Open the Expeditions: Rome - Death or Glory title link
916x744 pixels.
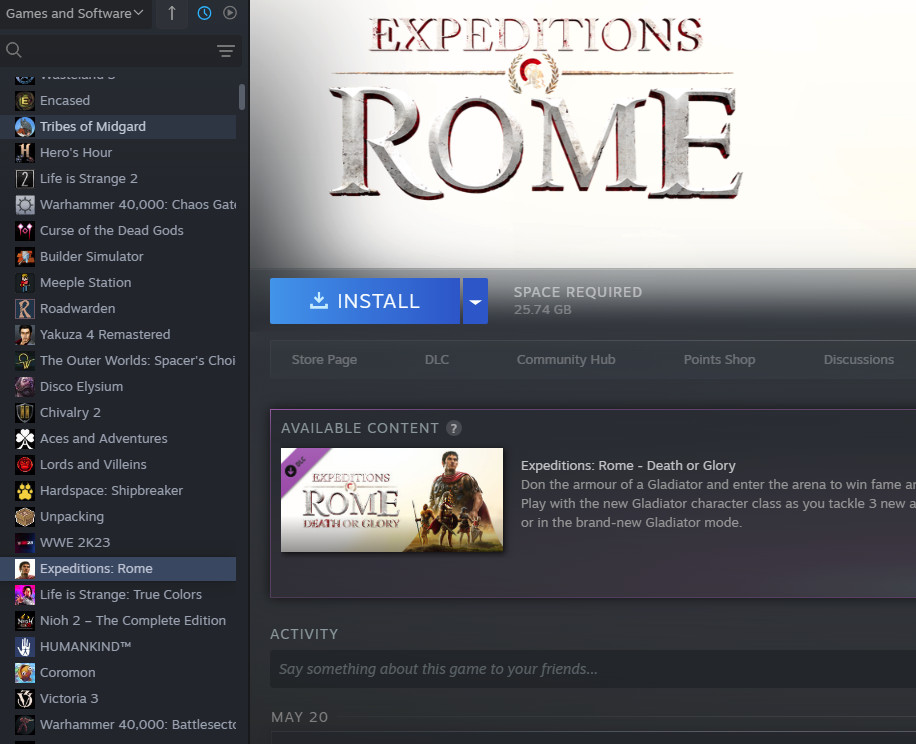628,465
